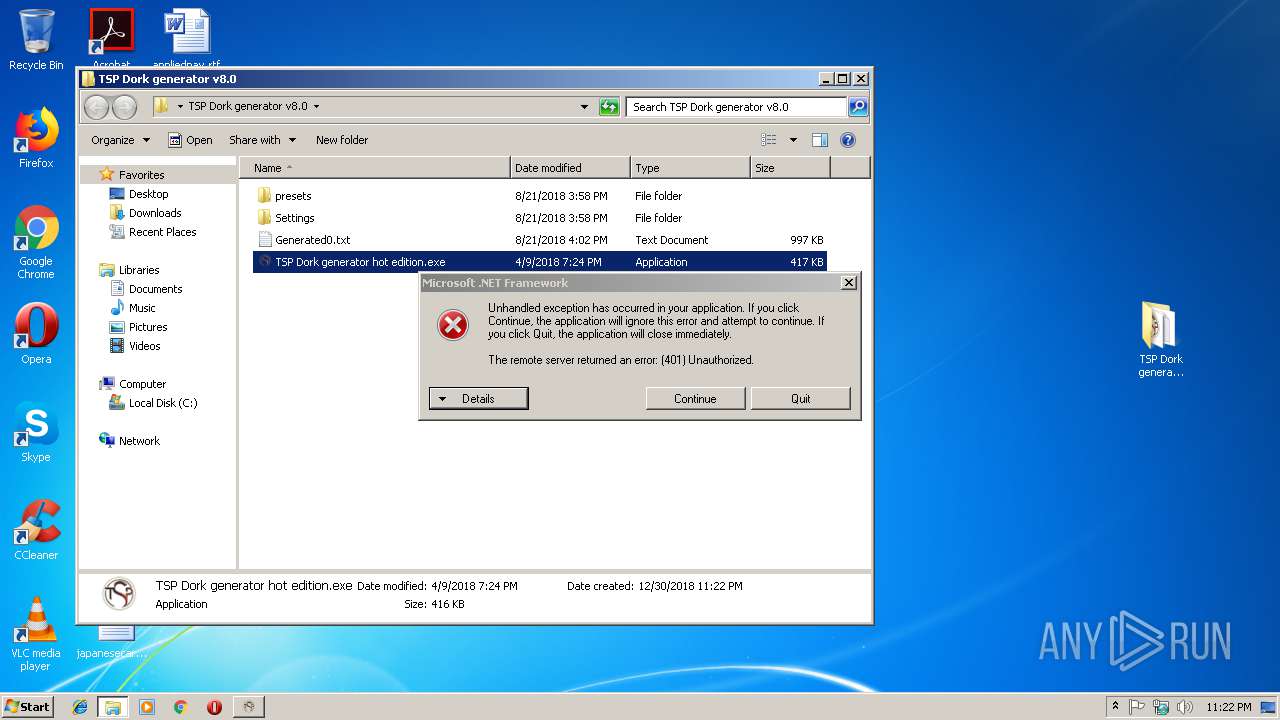
Task: Sort by the Type column header
Action: click(x=690, y=168)
